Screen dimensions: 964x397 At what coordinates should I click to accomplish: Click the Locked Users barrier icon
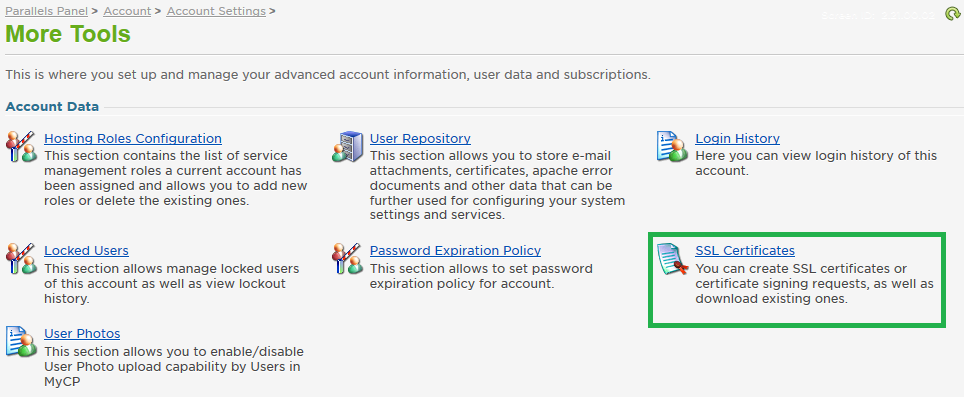(22, 258)
